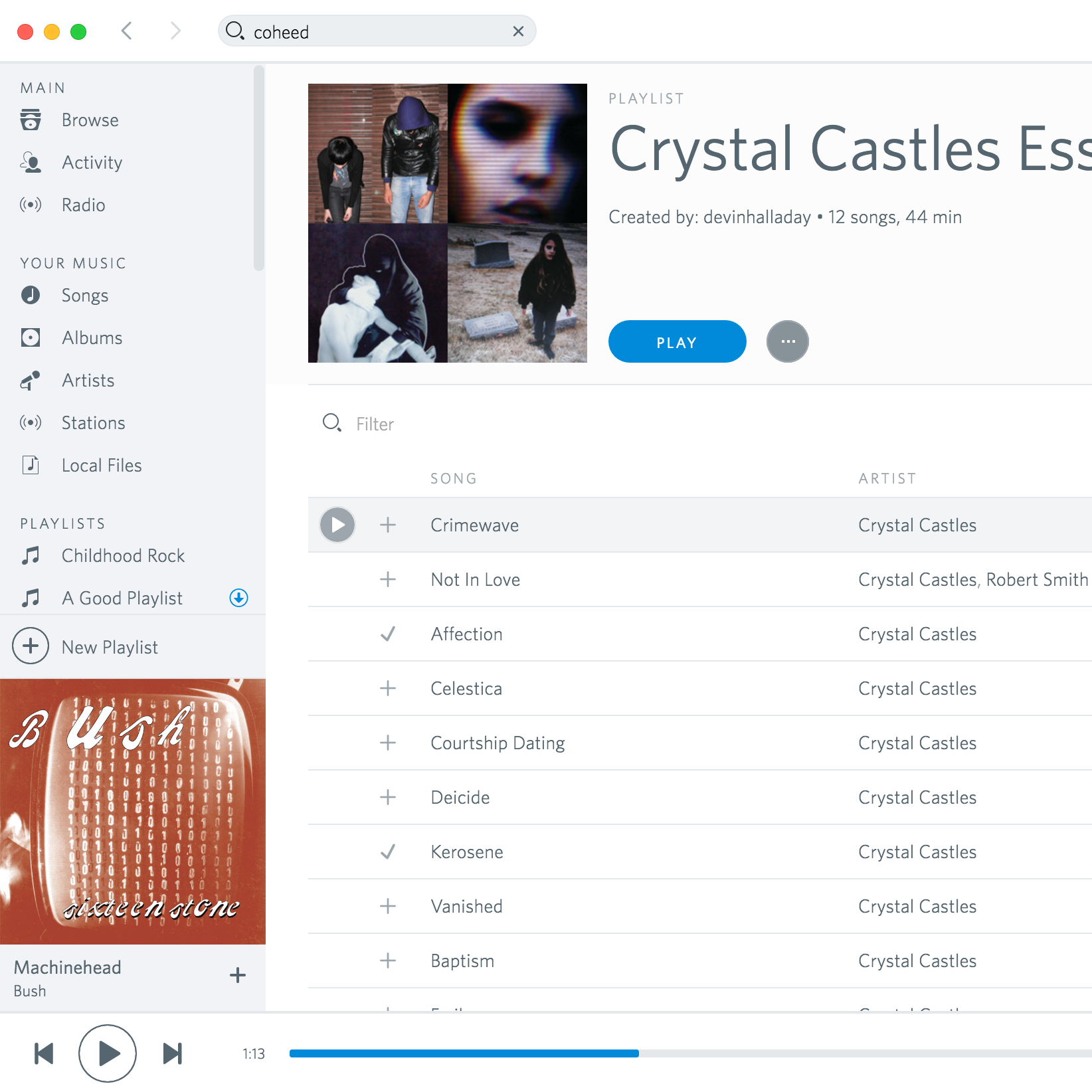Click the Filter songs input field
The width and height of the screenshot is (1092, 1092).
(704, 424)
